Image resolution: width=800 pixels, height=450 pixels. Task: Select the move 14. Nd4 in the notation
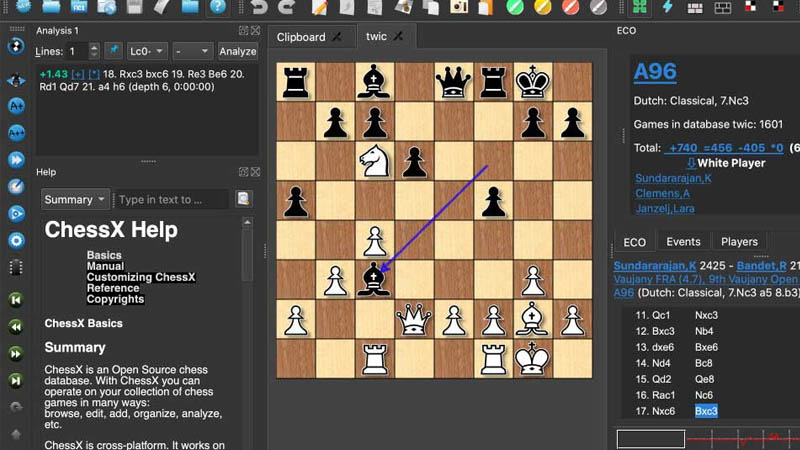pos(653,363)
